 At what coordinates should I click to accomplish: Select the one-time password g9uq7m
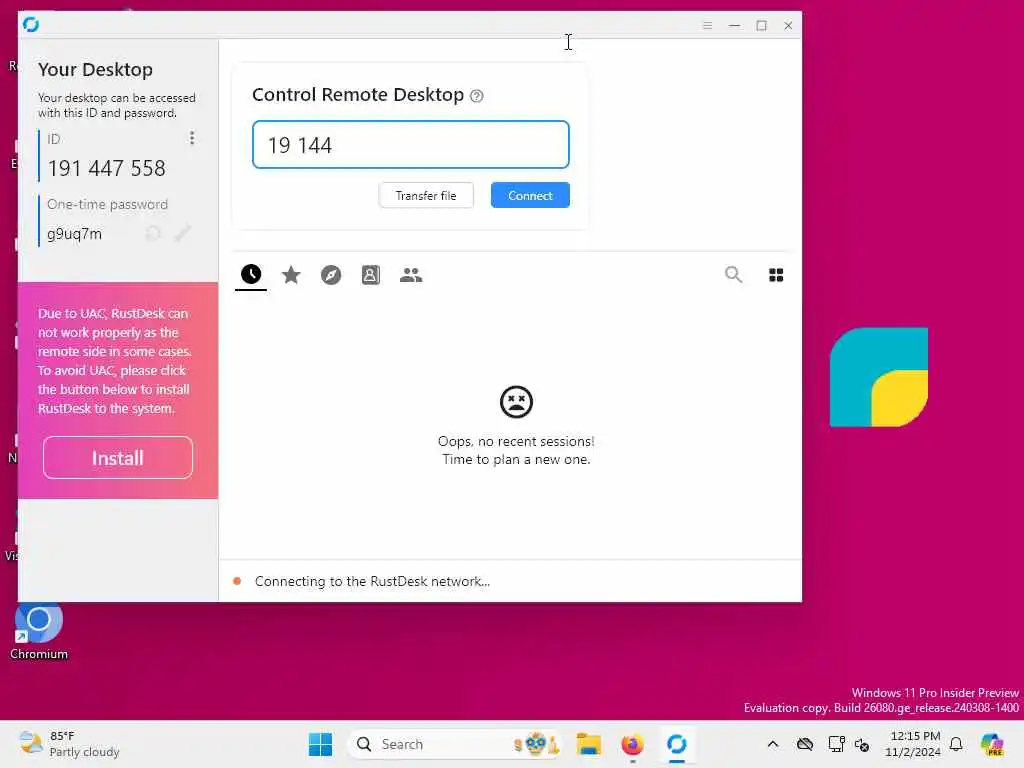click(74, 234)
